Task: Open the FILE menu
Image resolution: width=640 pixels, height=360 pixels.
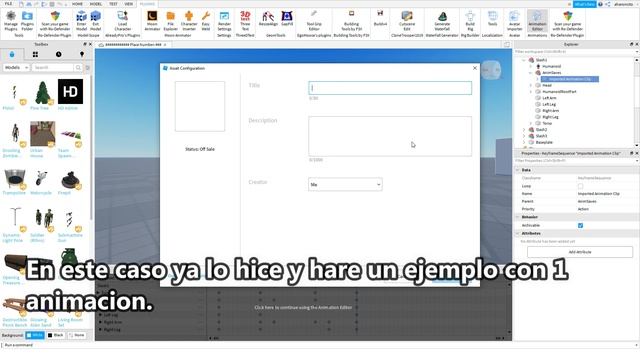Action: point(8,4)
